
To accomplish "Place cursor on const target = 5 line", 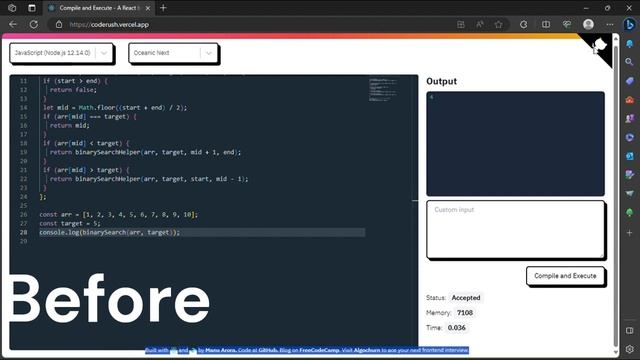I will point(70,223).
